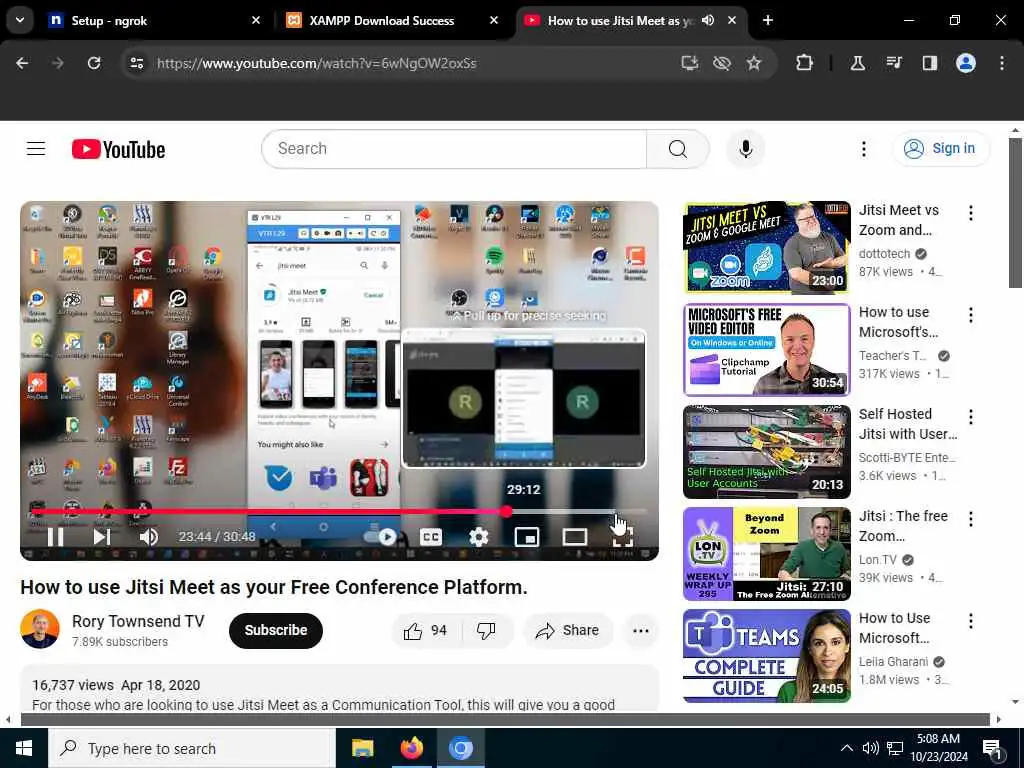Switch to theater mode
The height and width of the screenshot is (768, 1024).
point(575,537)
